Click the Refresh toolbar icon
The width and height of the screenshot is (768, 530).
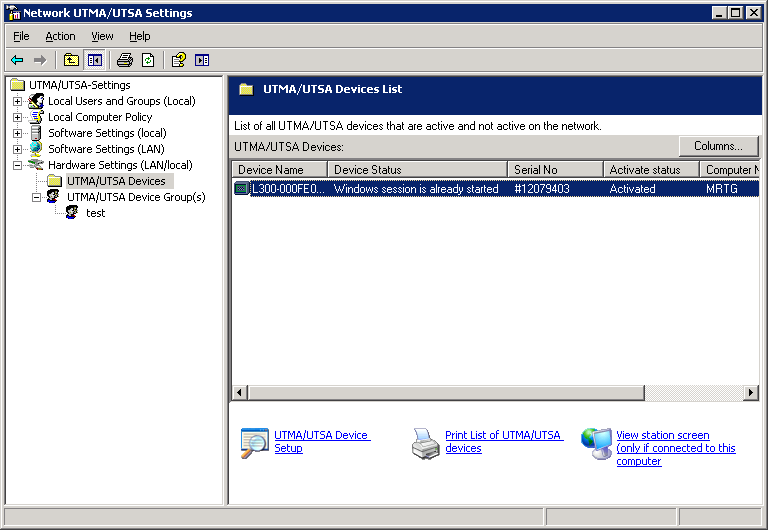[148, 60]
